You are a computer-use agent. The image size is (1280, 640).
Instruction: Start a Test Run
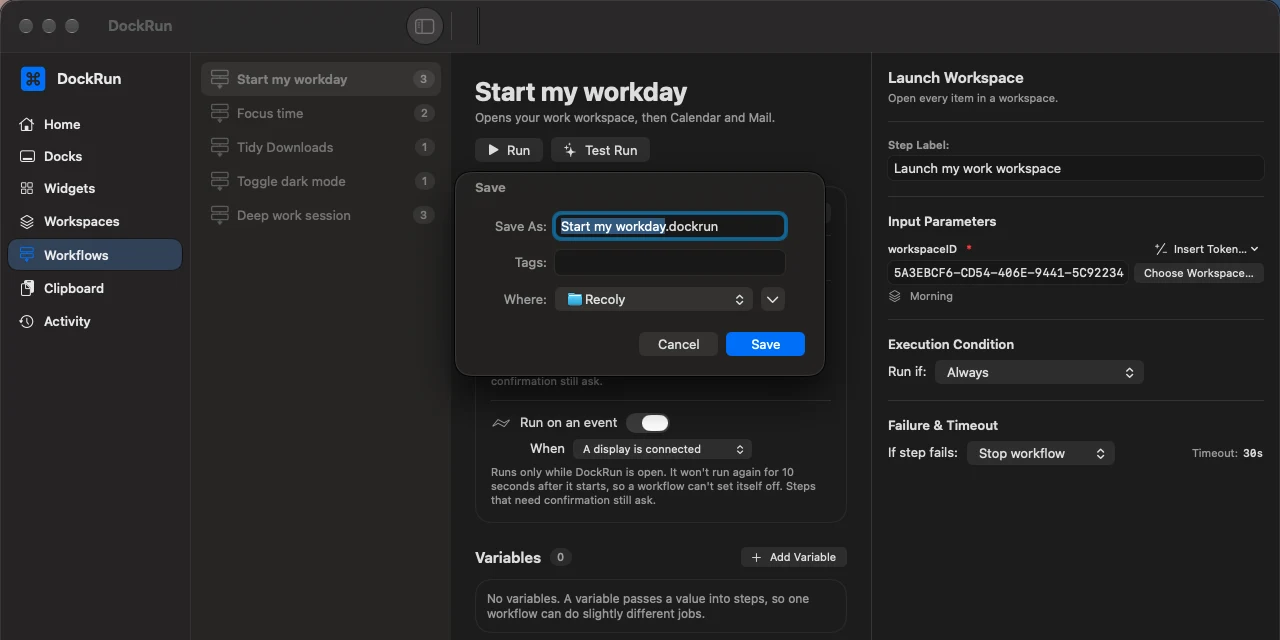point(600,150)
